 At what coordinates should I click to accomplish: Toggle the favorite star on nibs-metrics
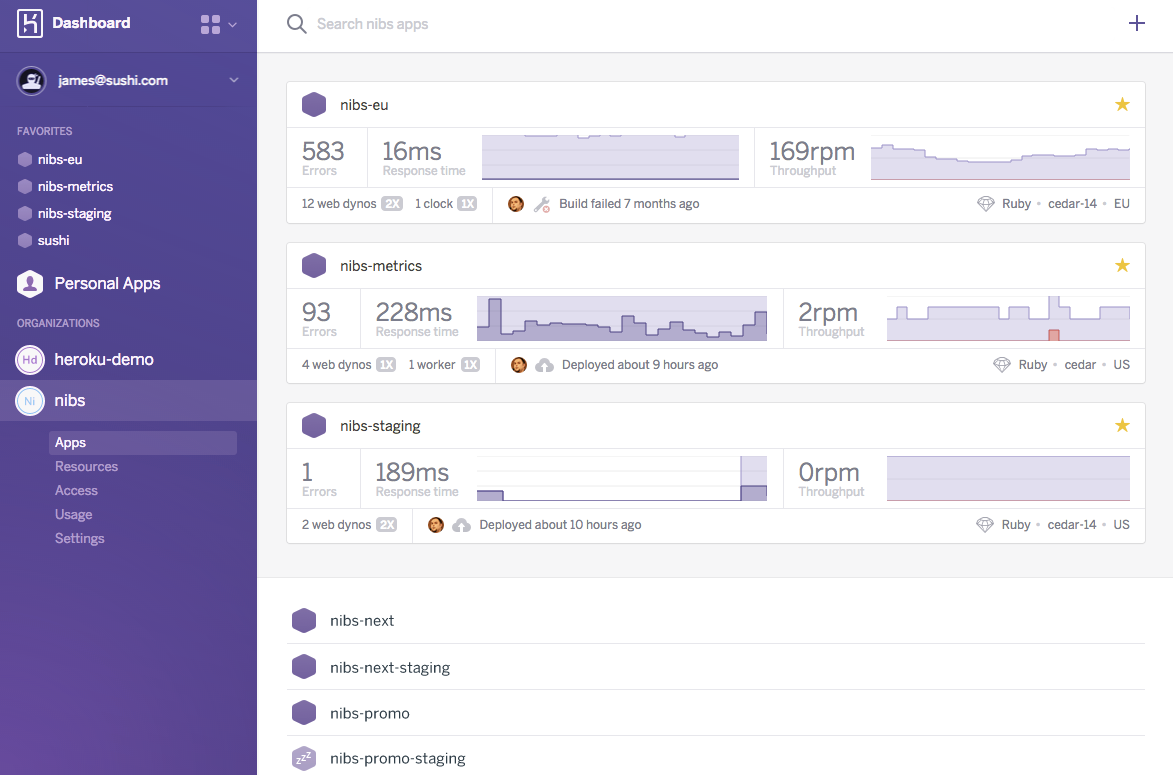1122,265
